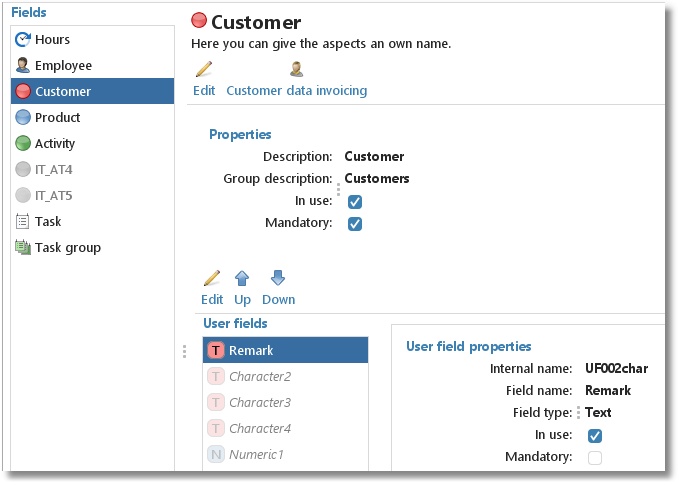Click the T icon beside Character3
Image resolution: width=679 pixels, height=485 pixels.
click(216, 402)
